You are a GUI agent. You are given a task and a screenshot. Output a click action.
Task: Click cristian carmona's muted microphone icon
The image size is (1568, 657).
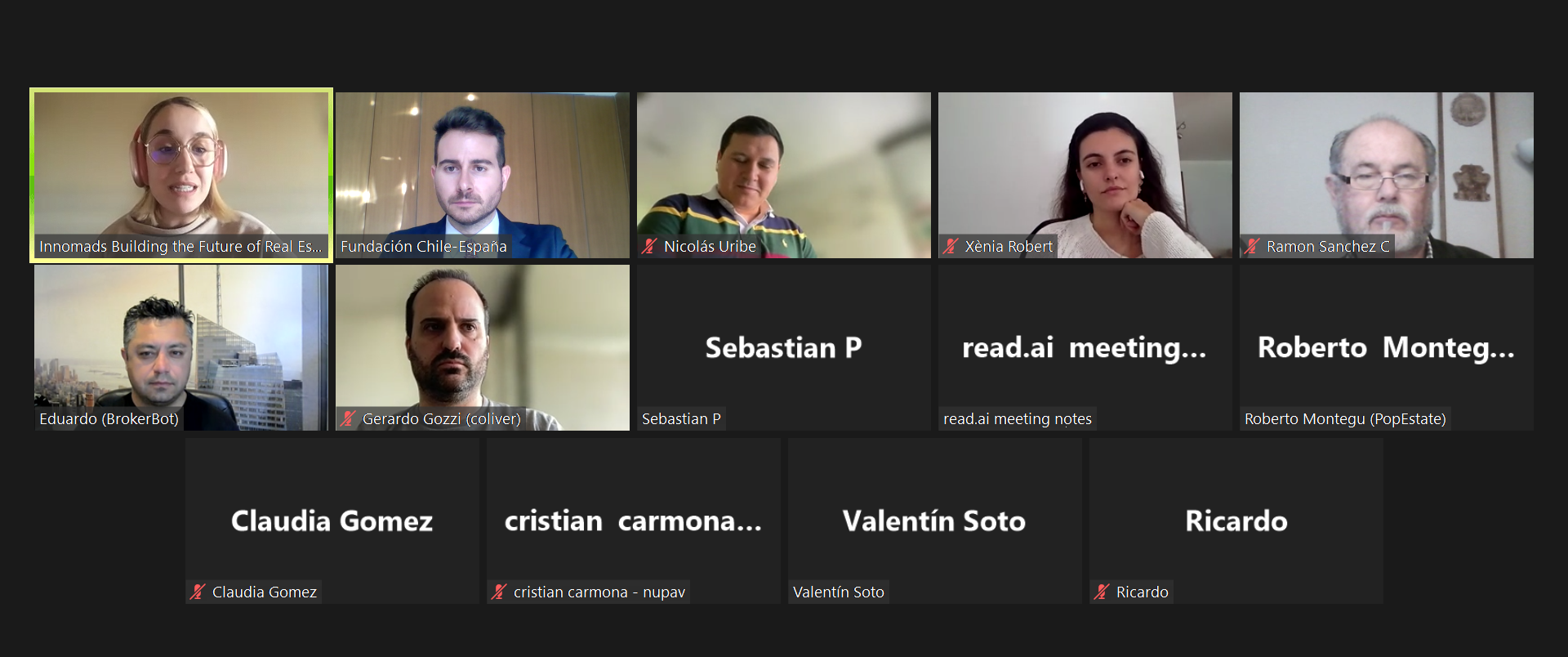pos(499,592)
